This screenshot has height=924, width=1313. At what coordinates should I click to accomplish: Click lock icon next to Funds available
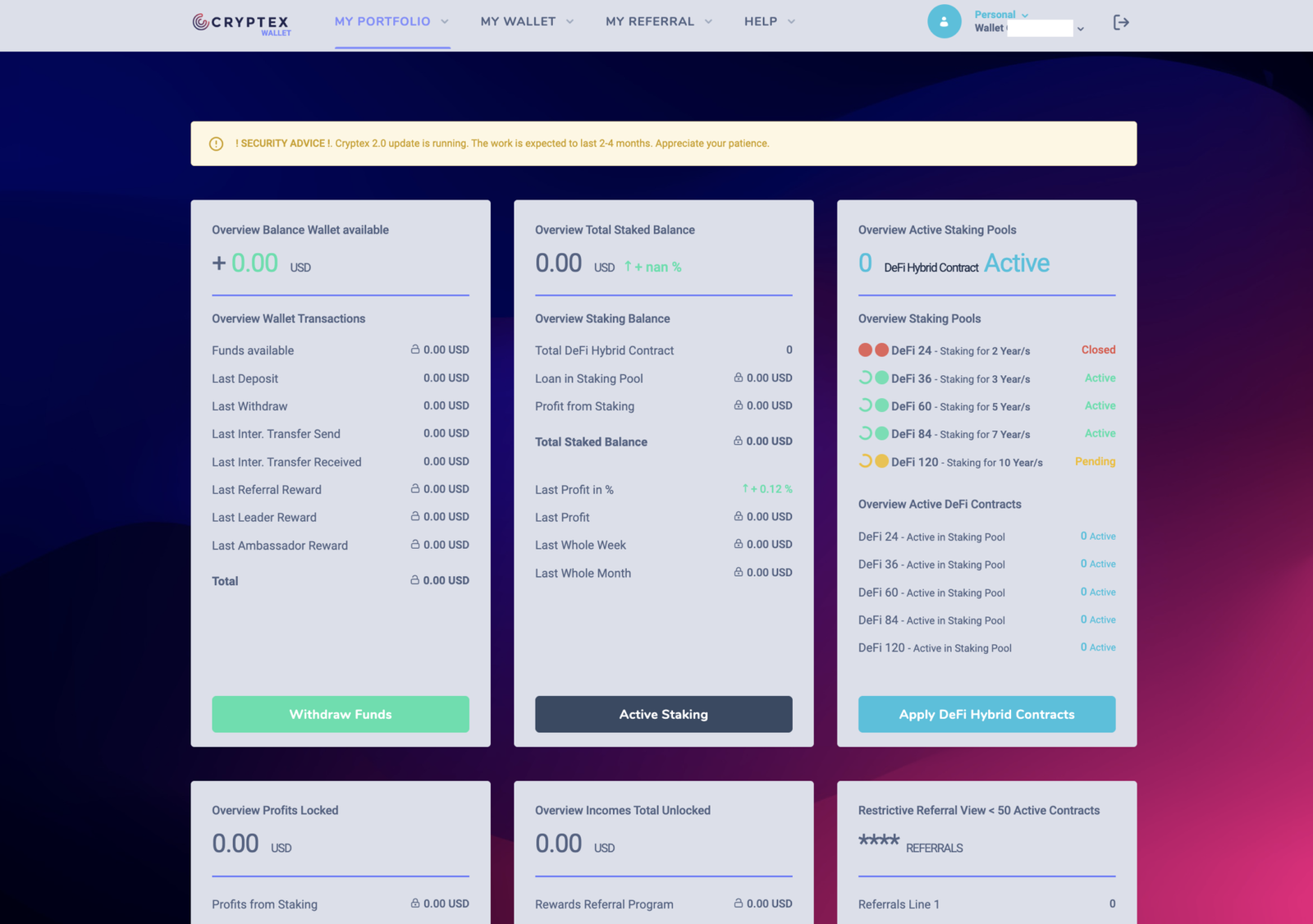pos(415,349)
